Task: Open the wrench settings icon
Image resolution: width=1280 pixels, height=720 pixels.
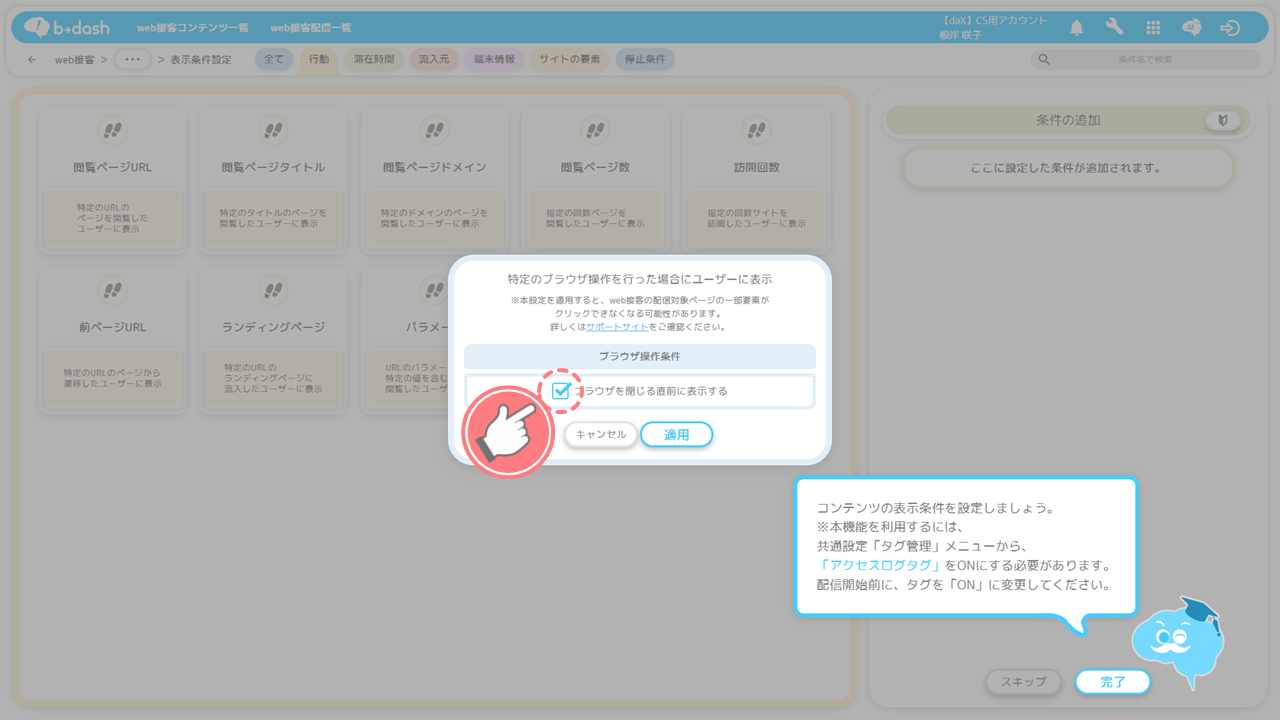Action: 1114,28
